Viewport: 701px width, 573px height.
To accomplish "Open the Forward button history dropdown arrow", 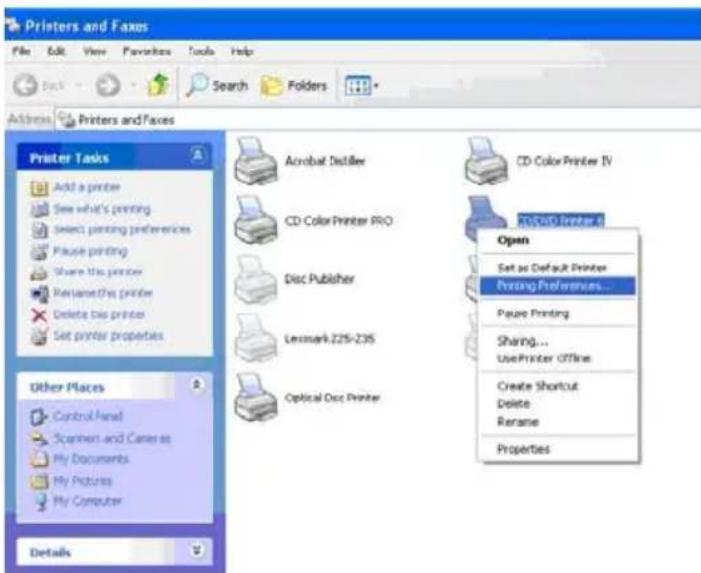I will click(x=133, y=85).
